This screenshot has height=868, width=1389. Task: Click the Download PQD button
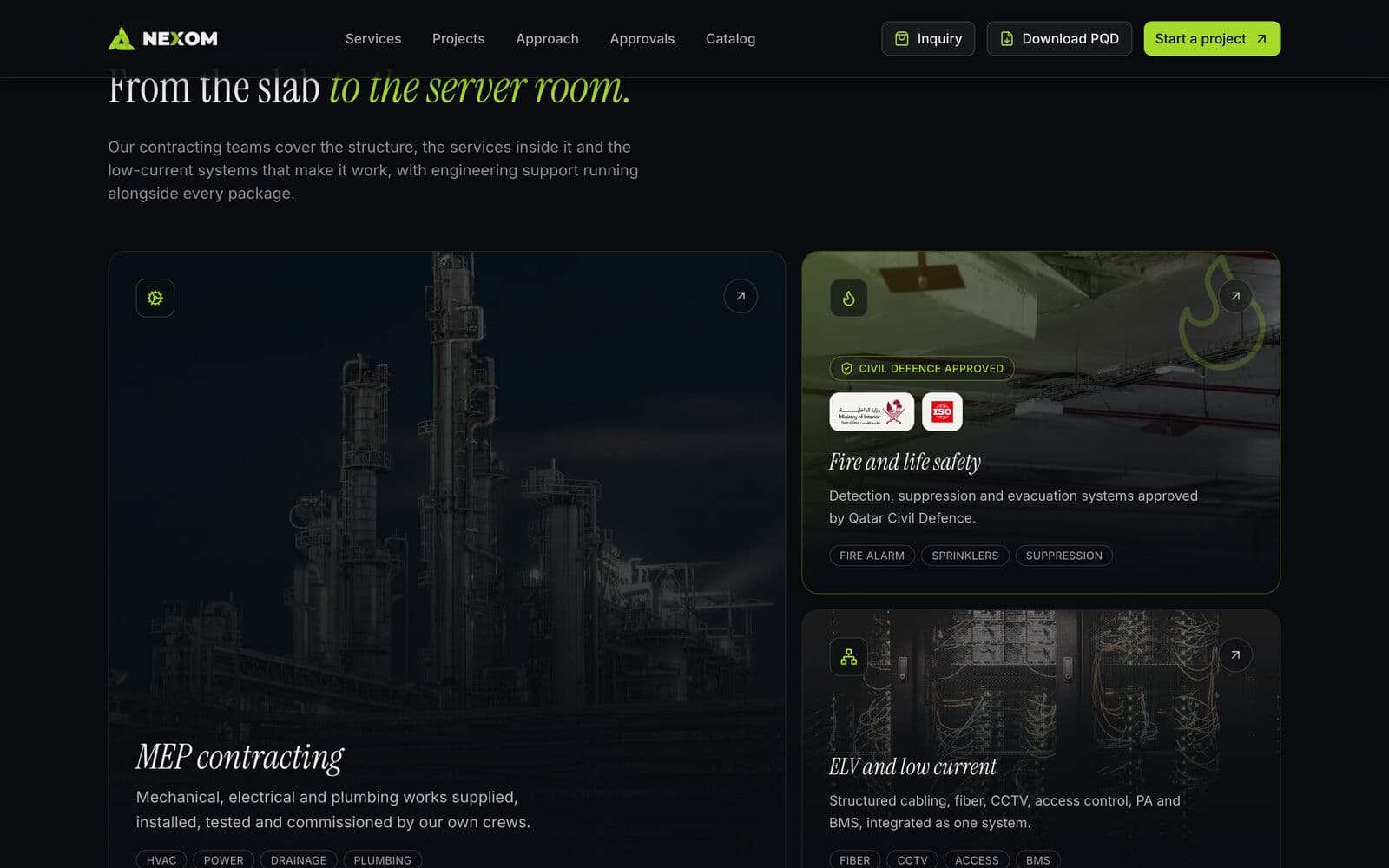[1059, 38]
